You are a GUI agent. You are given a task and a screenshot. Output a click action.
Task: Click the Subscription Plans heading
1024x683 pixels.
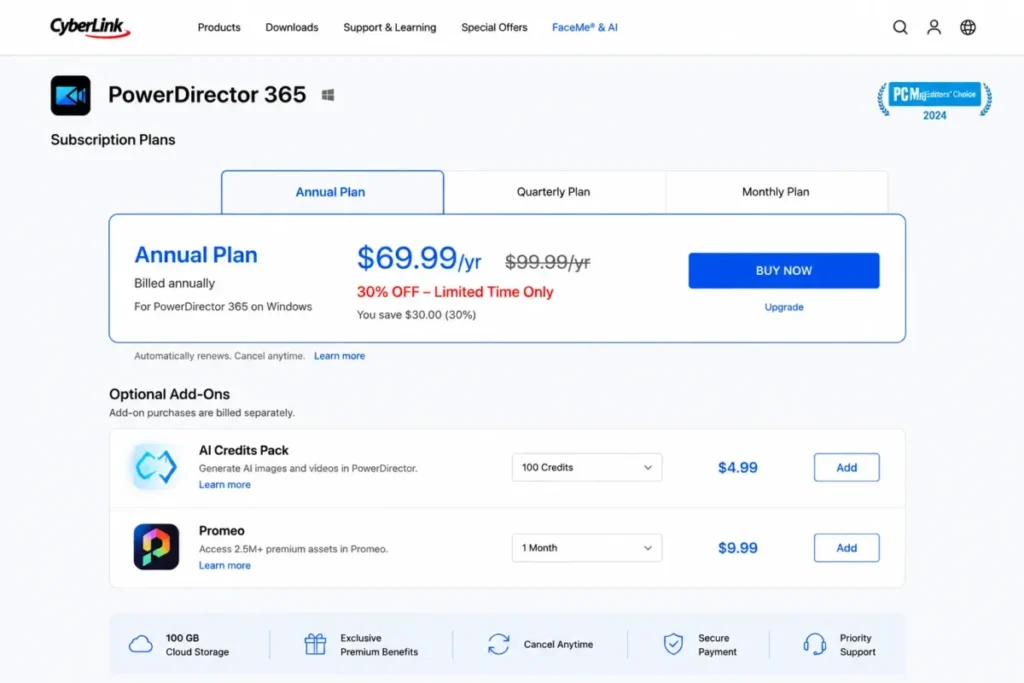[x=113, y=140]
